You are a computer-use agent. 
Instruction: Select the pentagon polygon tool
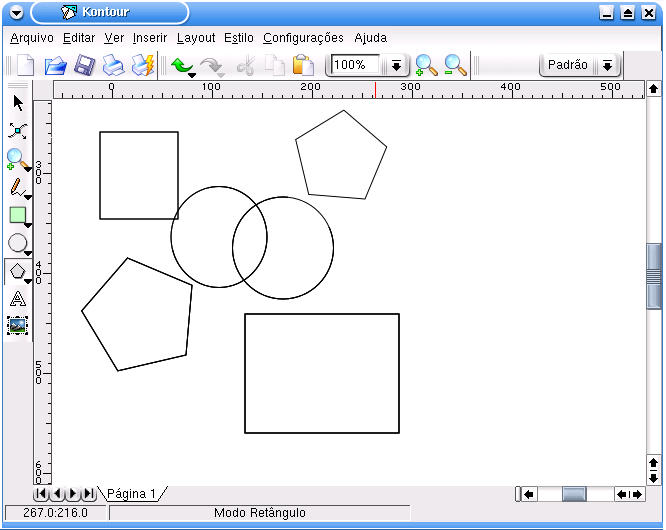tap(17, 271)
